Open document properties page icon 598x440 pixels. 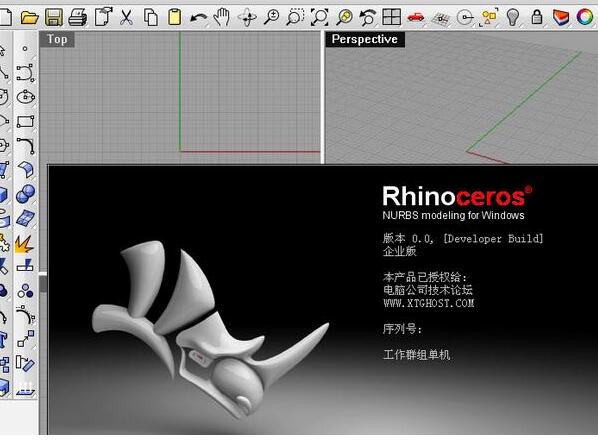click(103, 17)
